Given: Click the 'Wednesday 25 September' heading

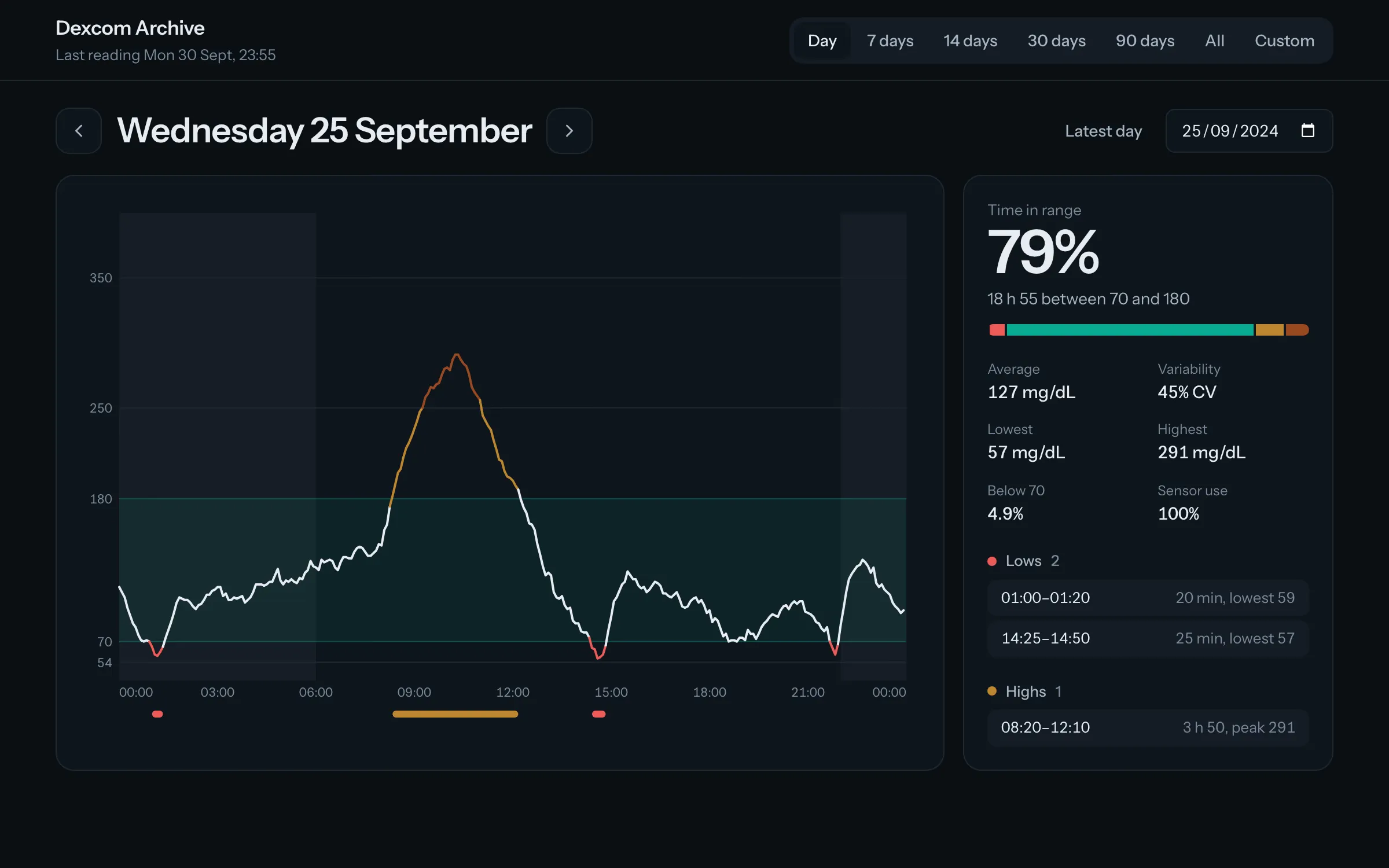Looking at the screenshot, I should 324,131.
